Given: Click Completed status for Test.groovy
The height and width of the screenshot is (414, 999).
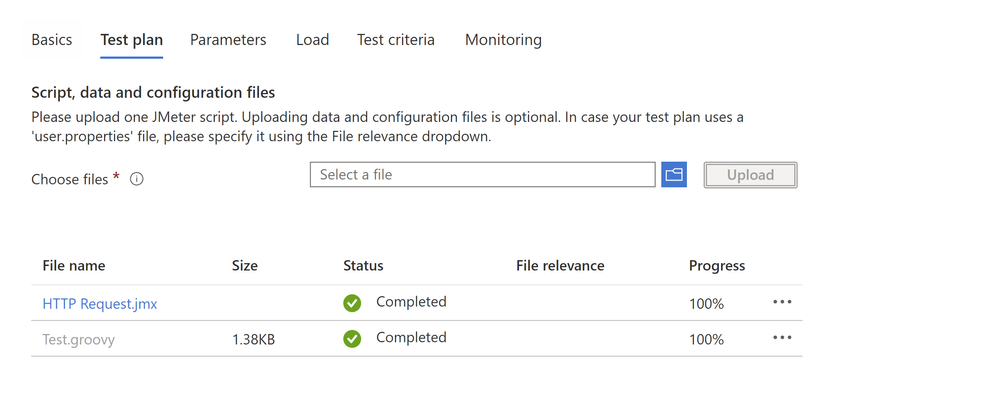Looking at the screenshot, I should click(x=411, y=338).
